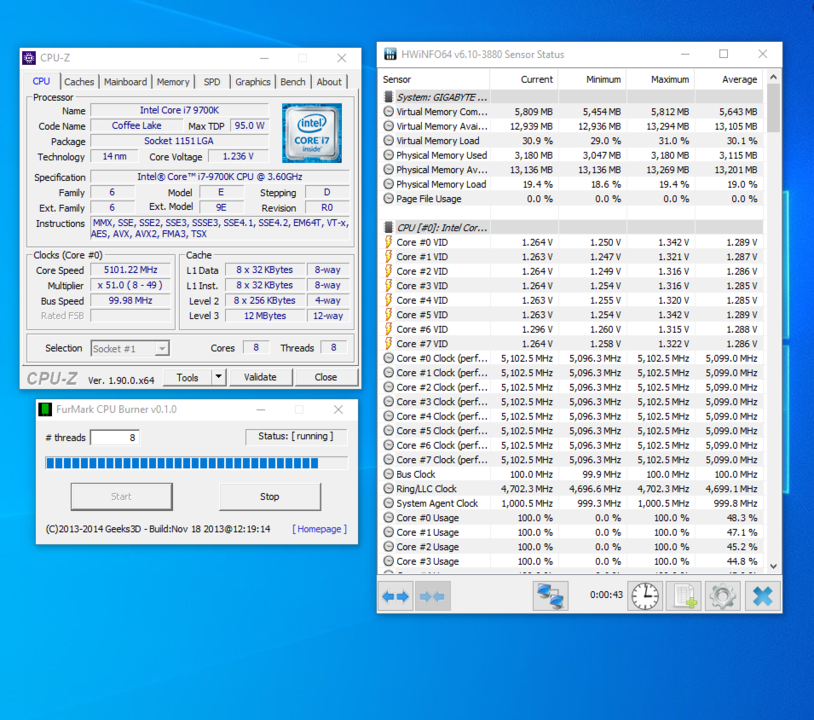Click Page File Usage sensor icon
814x720 pixels.
point(388,198)
